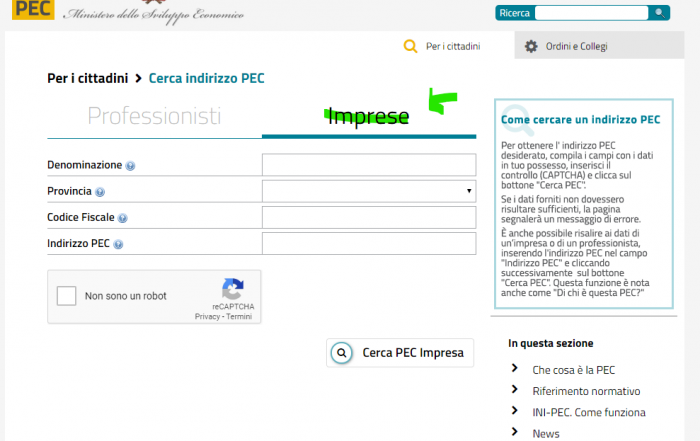
Task: Click the magnifier icon in the Ricerca bar
Action: coord(659,13)
